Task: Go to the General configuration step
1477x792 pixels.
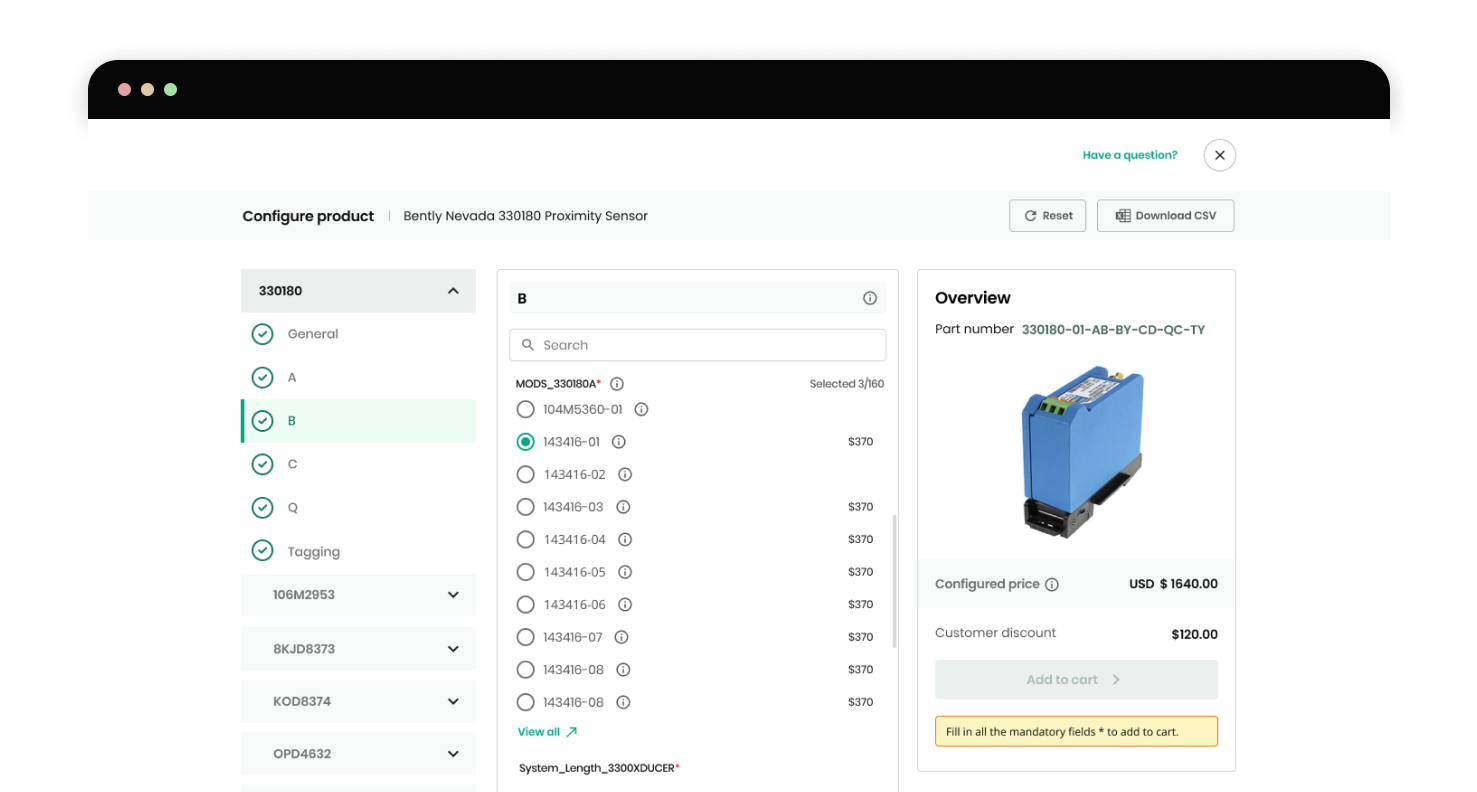Action: tap(312, 334)
